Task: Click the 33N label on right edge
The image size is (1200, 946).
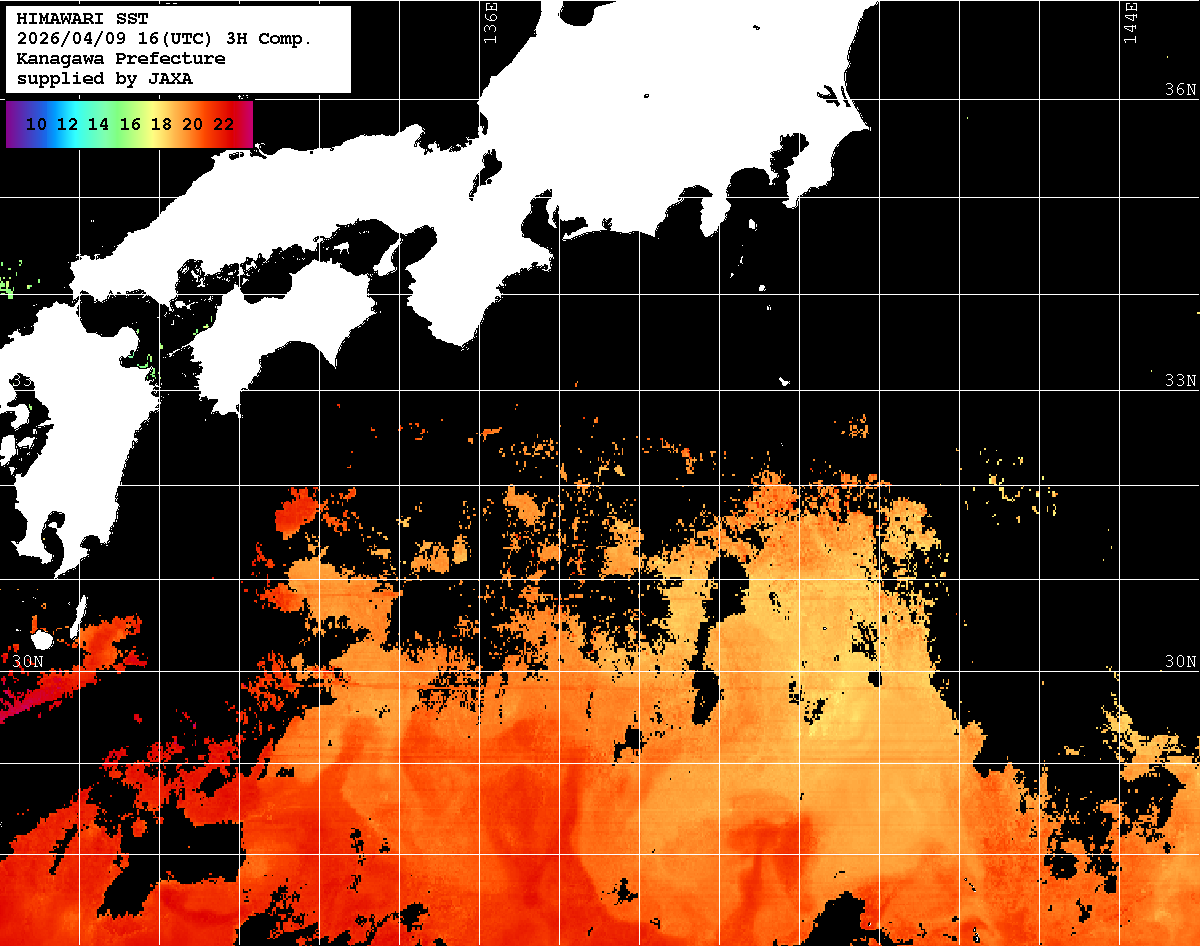Action: click(1180, 381)
